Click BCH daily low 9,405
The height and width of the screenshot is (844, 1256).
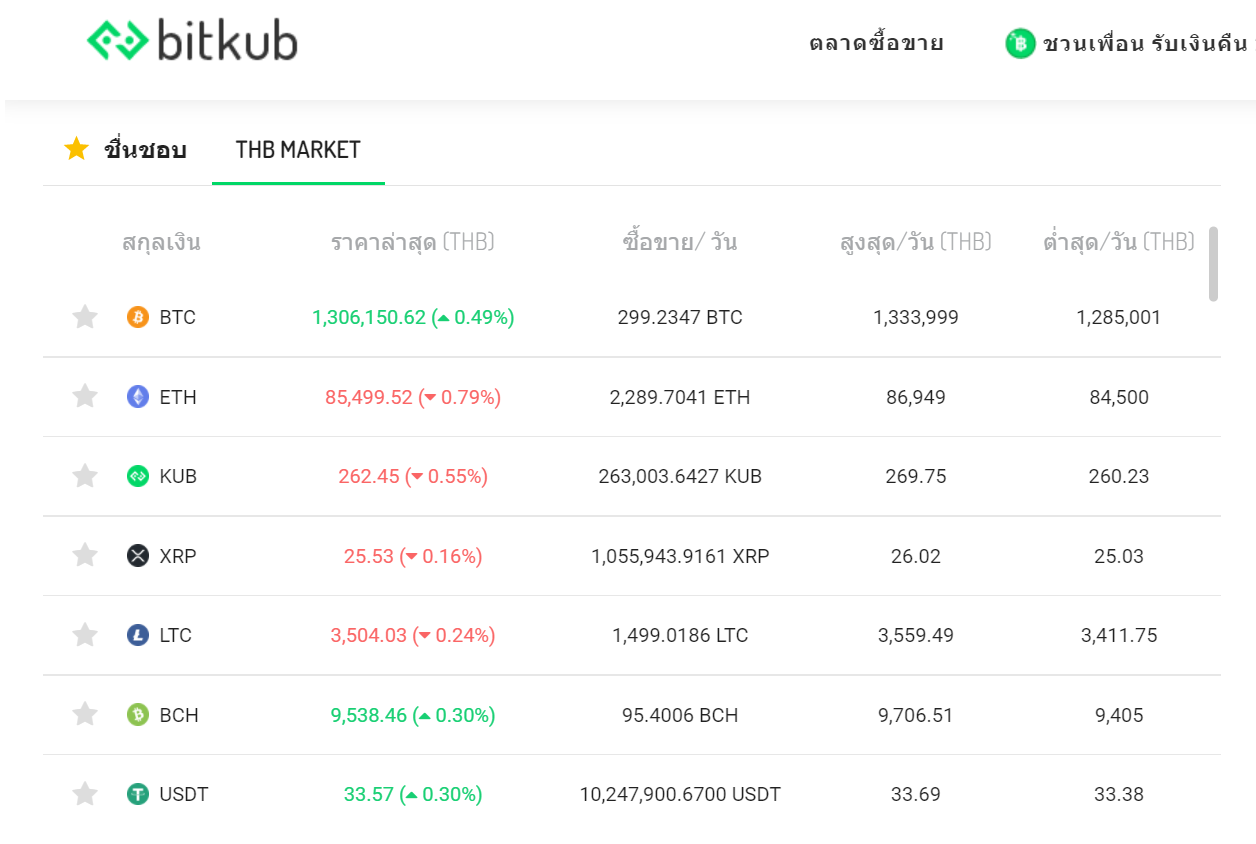pos(1119,715)
